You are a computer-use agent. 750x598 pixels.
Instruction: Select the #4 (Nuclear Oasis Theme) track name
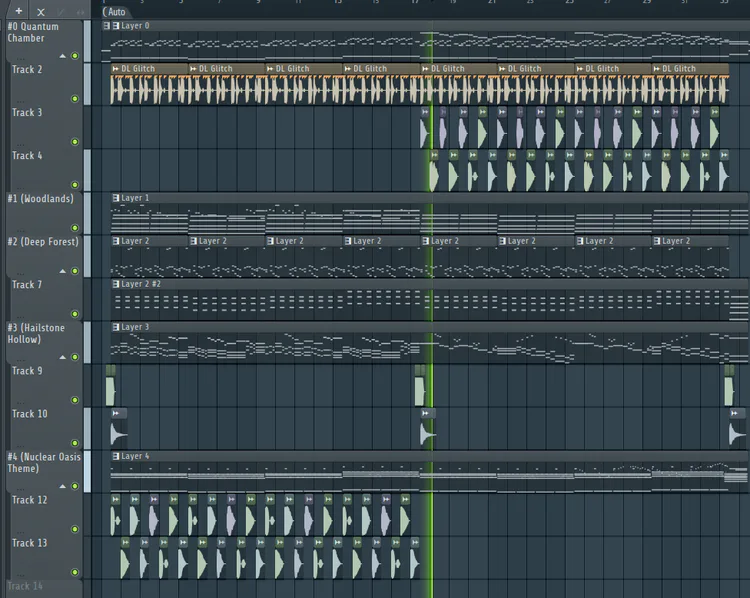44,463
